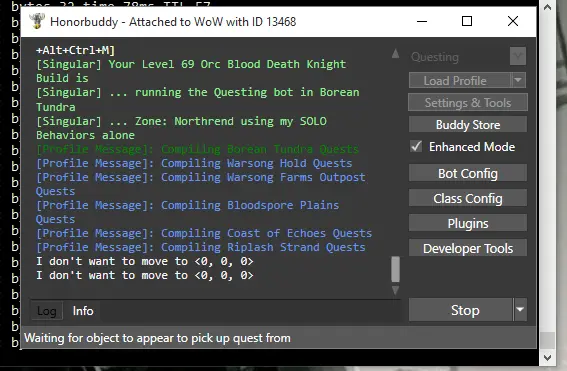Open the Developer Tools window
This screenshot has width=567, height=371.
click(468, 248)
